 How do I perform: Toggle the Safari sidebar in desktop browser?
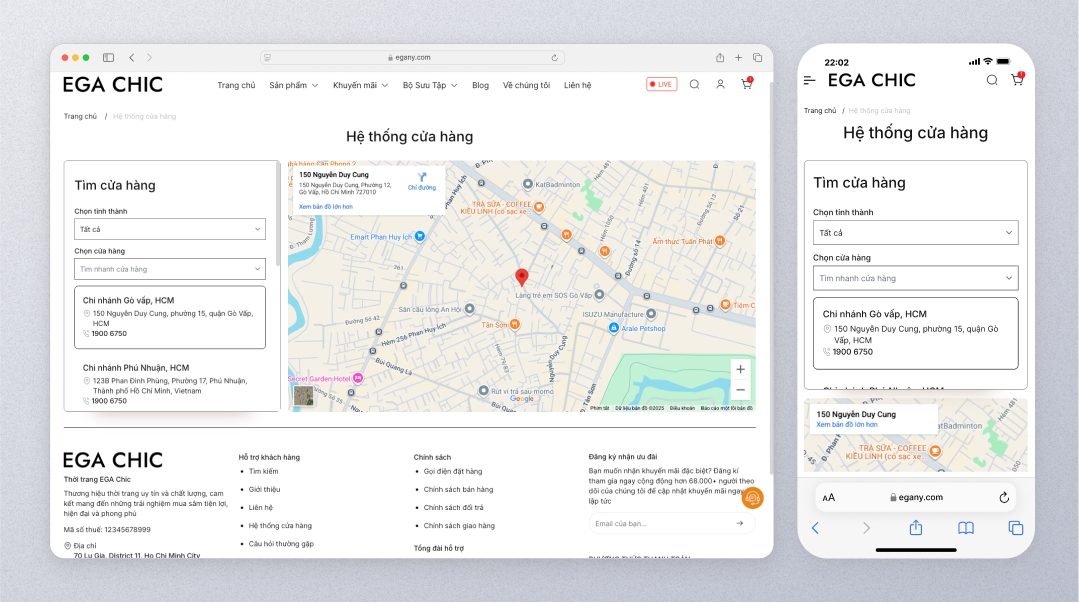pos(108,58)
